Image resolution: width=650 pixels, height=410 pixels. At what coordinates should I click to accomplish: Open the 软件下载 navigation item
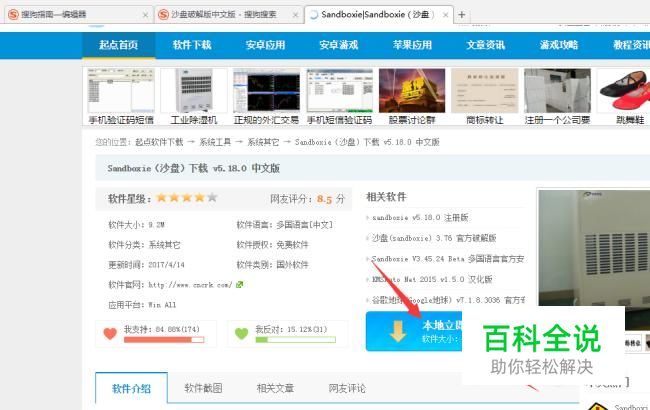192,45
